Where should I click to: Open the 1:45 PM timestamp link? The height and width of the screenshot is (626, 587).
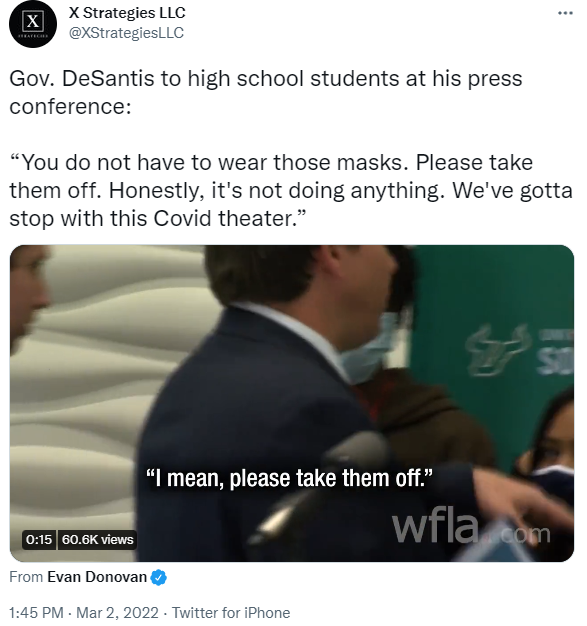click(x=36, y=613)
